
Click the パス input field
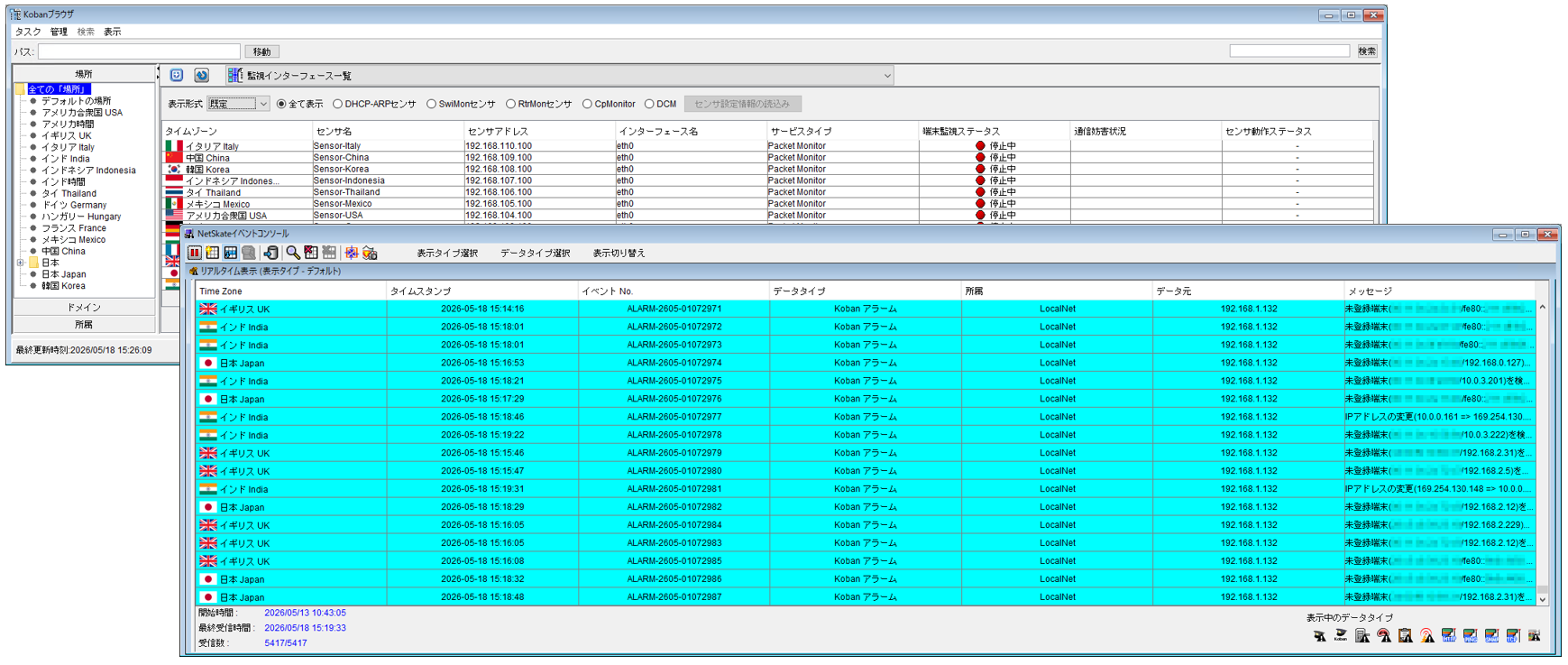[139, 52]
